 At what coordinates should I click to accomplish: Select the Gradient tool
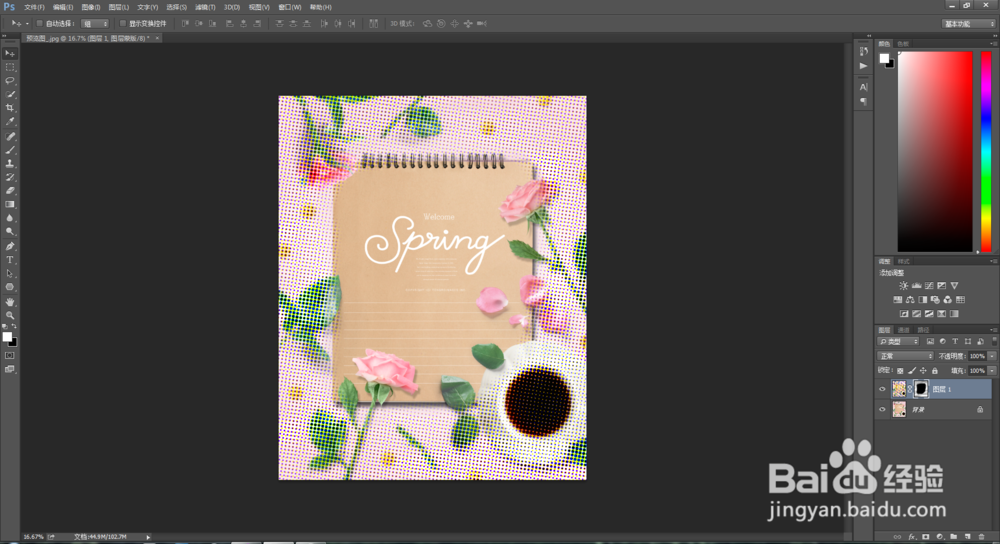click(10, 204)
